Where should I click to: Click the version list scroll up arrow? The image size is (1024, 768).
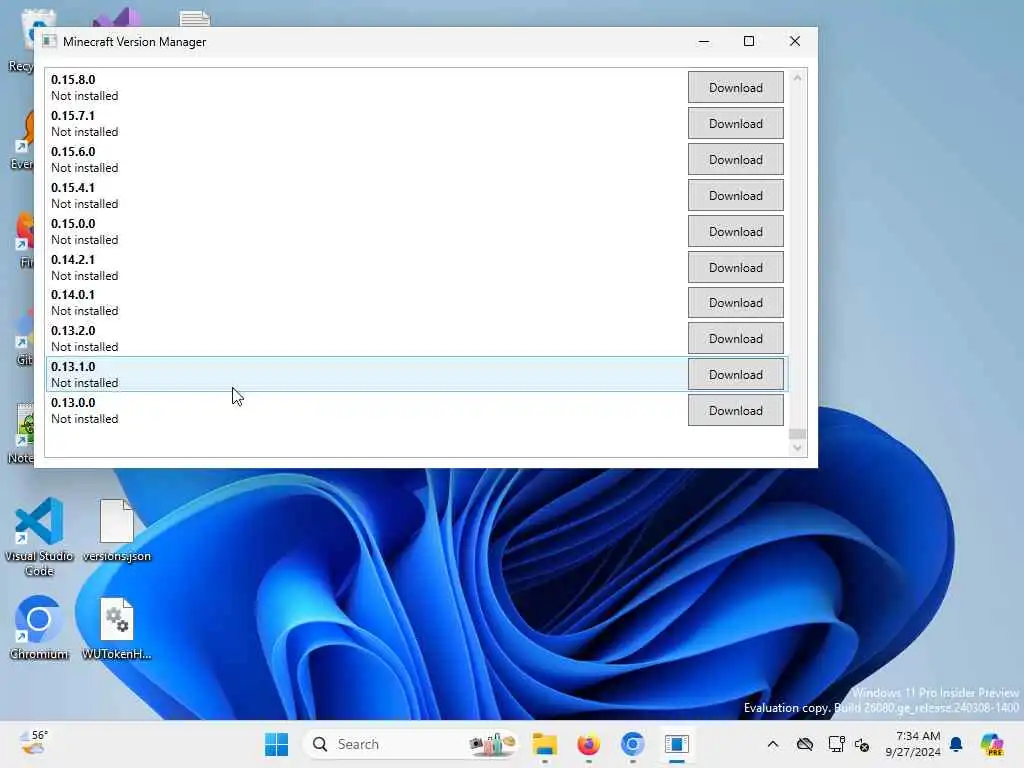point(797,78)
